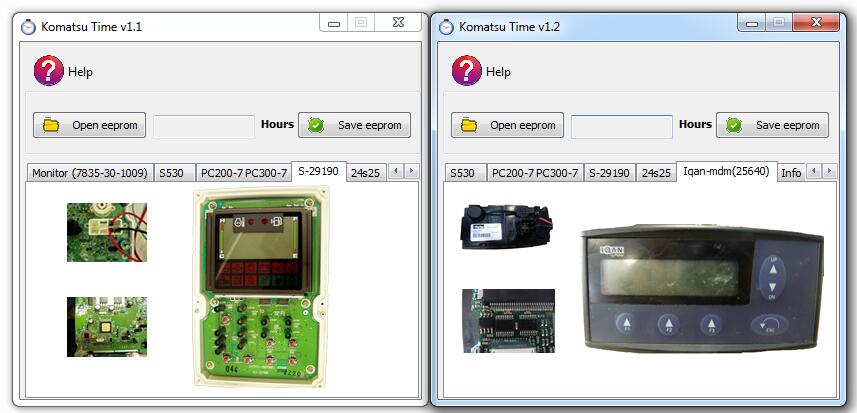
Task: Select the Iqan-mdm(25640) tab in v1.2
Action: click(x=727, y=172)
